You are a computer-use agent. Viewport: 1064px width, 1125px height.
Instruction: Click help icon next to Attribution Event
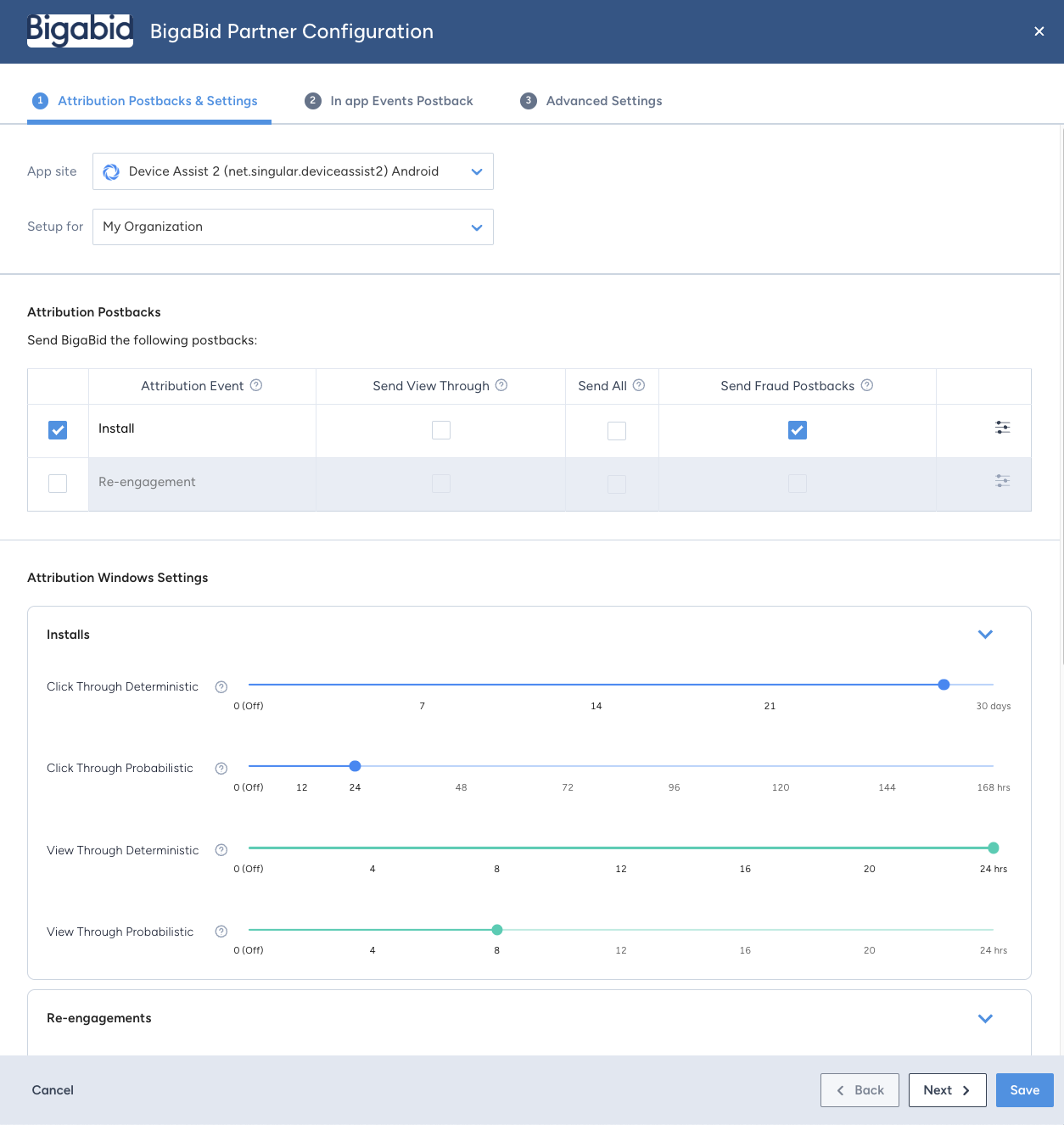(x=256, y=385)
